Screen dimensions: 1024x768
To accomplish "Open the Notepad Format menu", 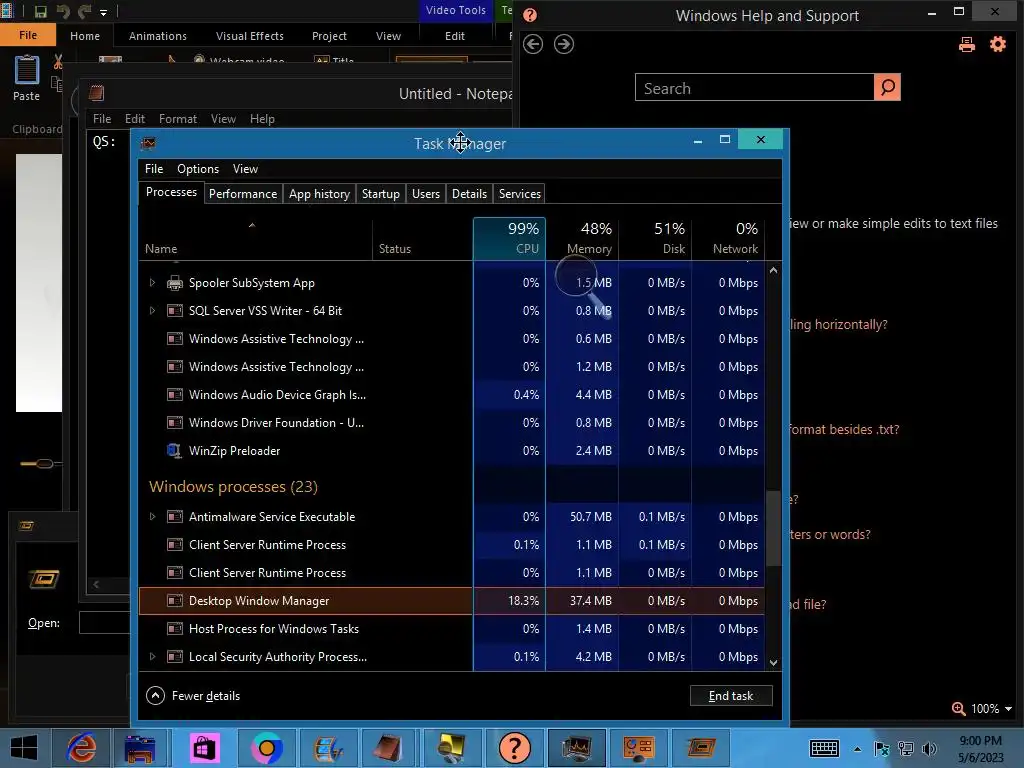I will tap(178, 119).
